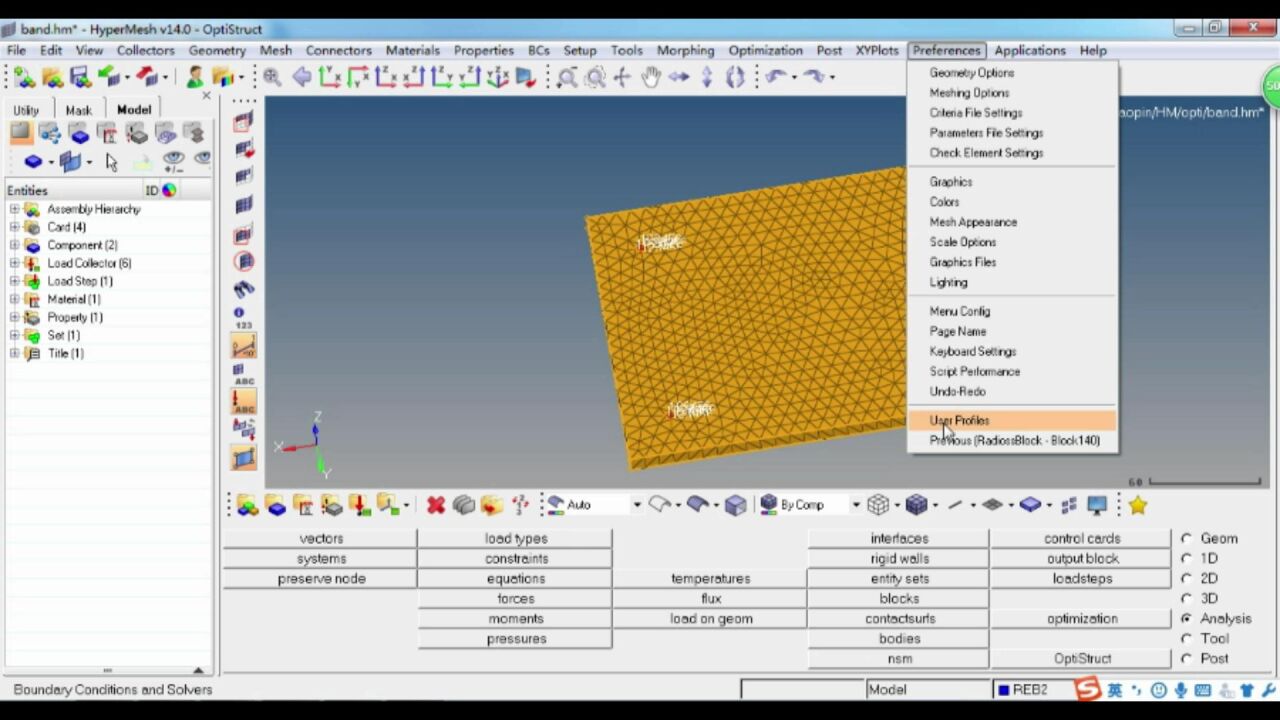Switch to the Post radio option
Image resolution: width=1280 pixels, height=720 pixels.
click(1187, 658)
